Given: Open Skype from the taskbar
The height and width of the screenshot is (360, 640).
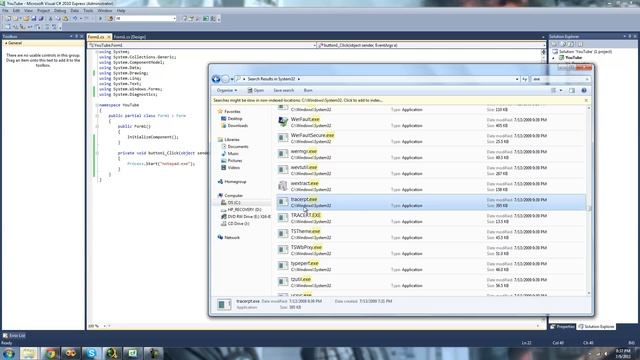Looking at the screenshot, I should (91, 353).
